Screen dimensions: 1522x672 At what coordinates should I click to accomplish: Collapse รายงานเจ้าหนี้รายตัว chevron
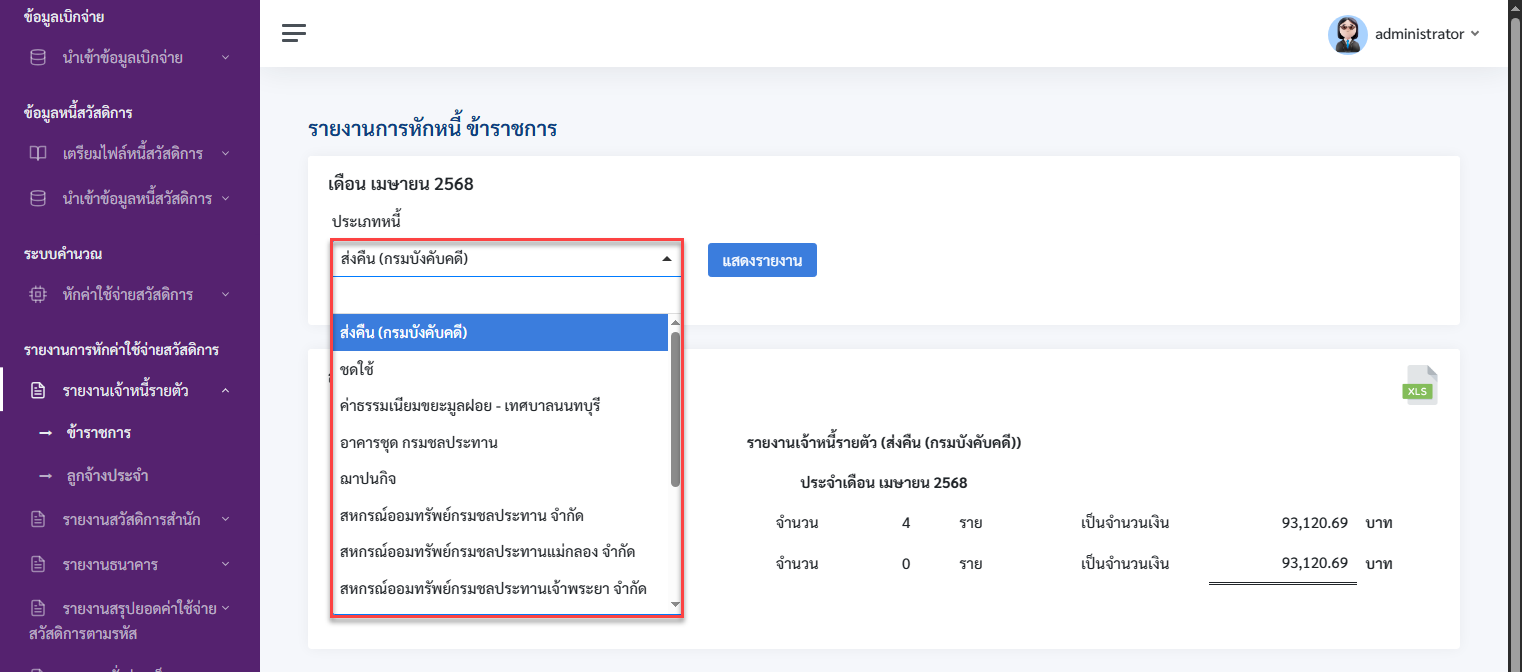pyautogui.click(x=225, y=390)
